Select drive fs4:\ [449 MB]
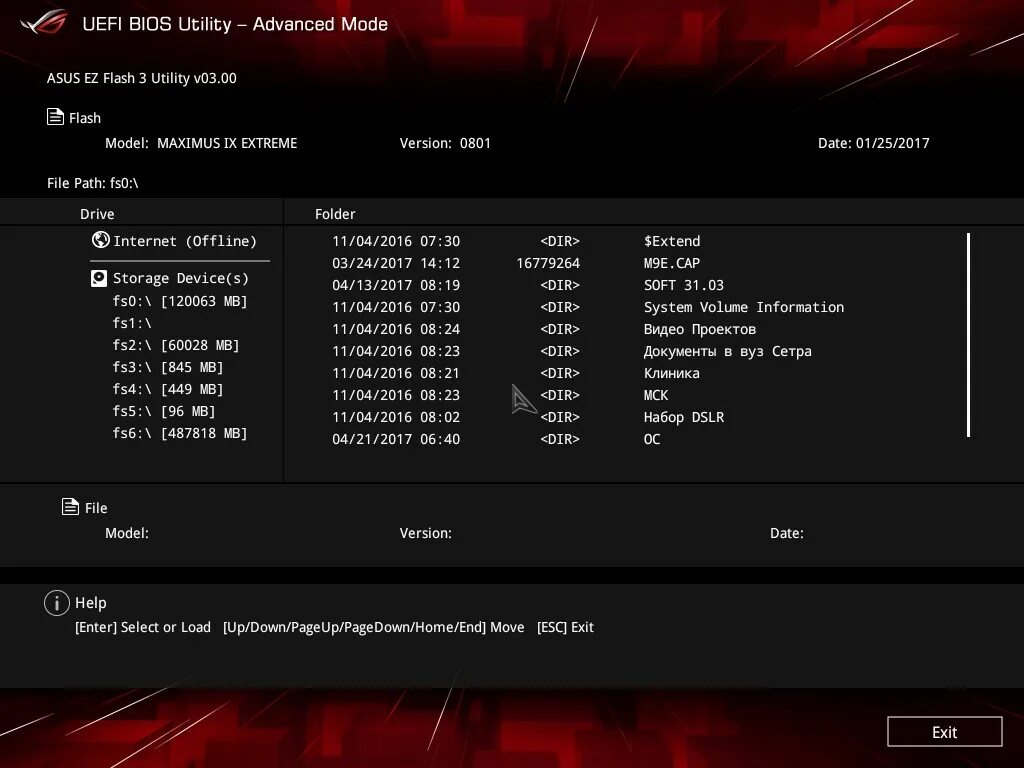Viewport: 1024px width, 768px height. 168,389
